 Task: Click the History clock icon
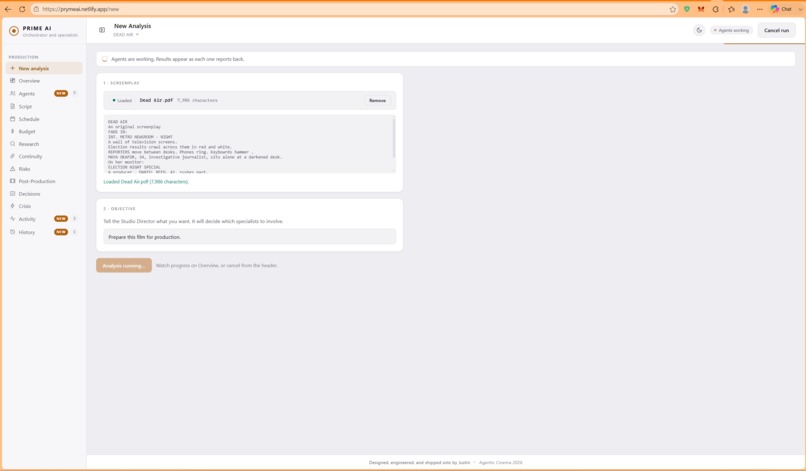12,232
